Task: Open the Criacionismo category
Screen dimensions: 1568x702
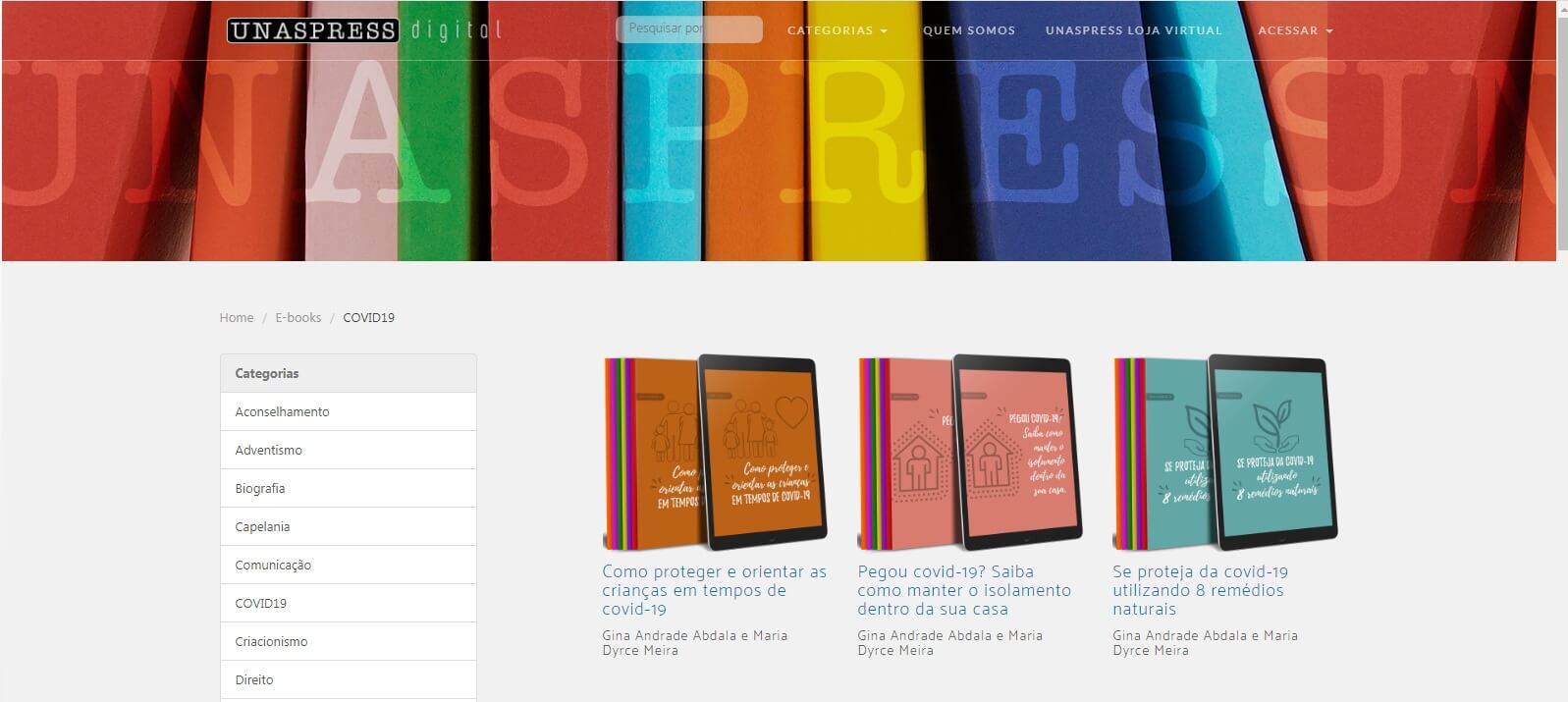Action: (x=349, y=641)
